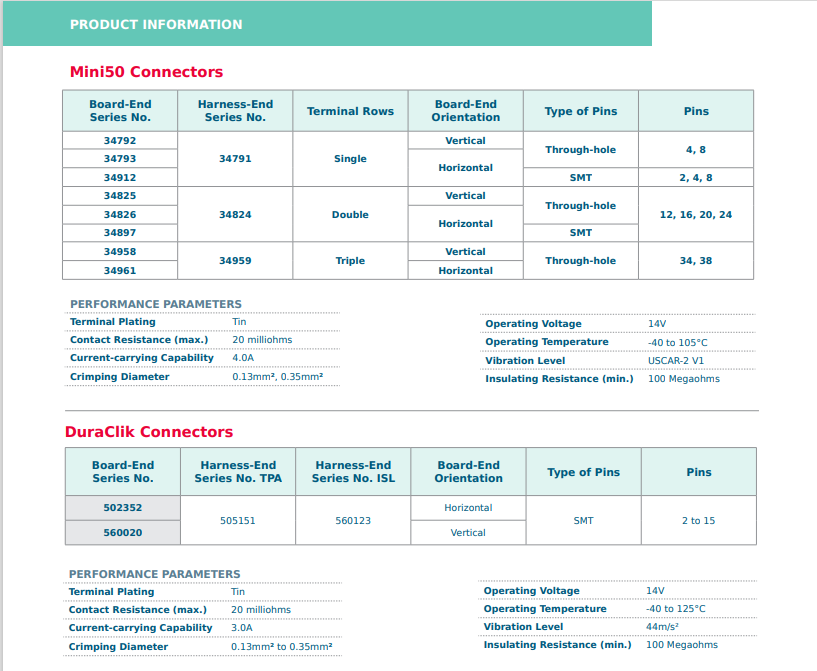Click board-end series number 34793

(x=120, y=159)
